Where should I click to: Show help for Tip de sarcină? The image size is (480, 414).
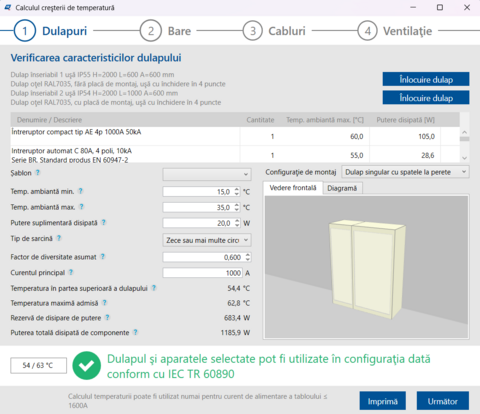(x=59, y=238)
